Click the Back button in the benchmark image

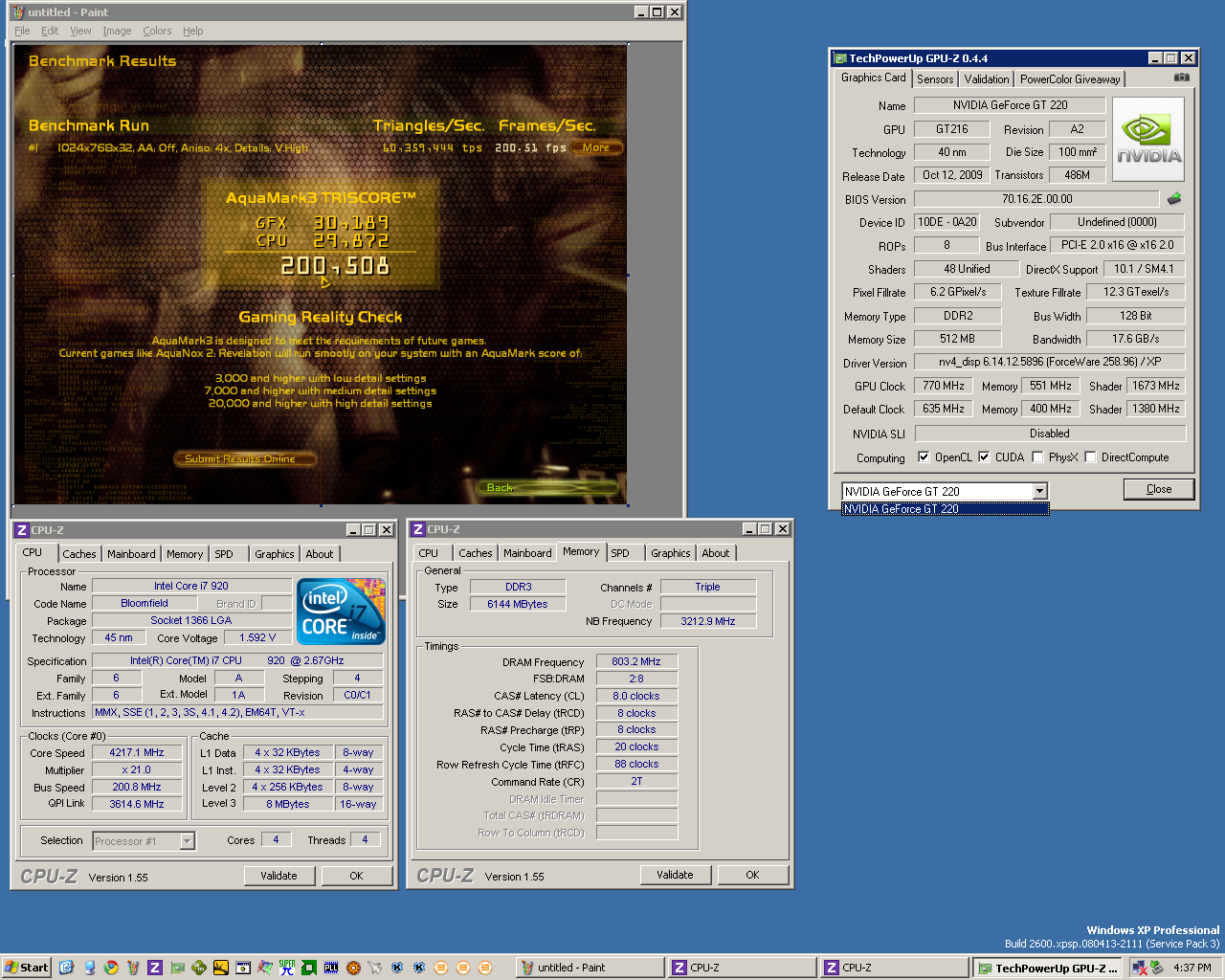click(x=547, y=488)
